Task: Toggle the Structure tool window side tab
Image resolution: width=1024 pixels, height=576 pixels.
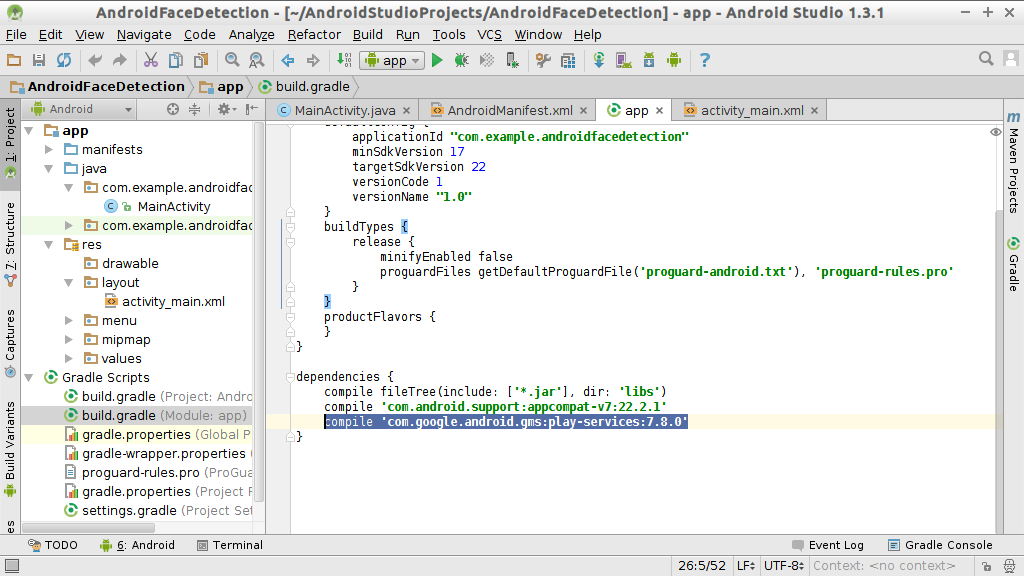Action: (x=10, y=243)
